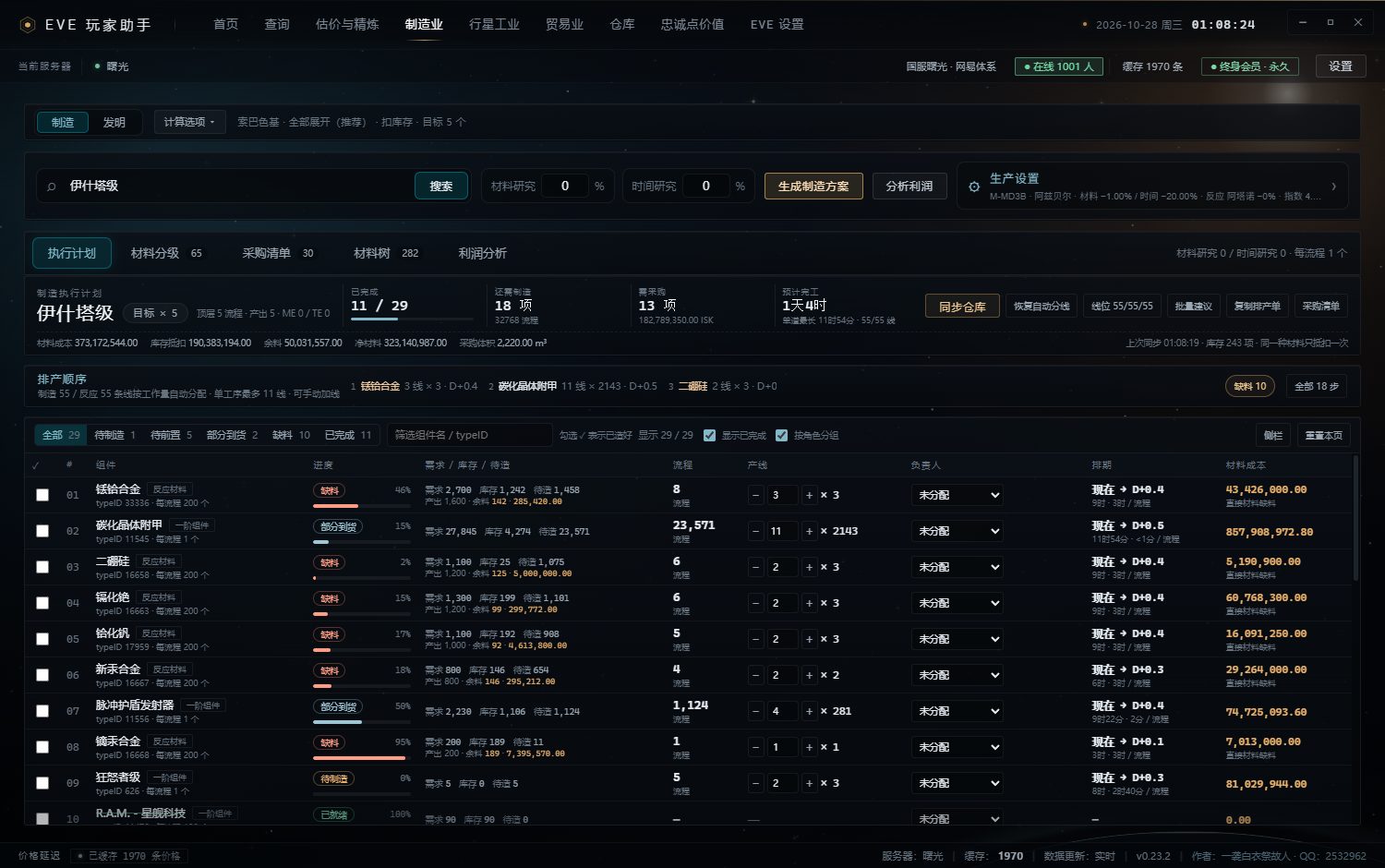Screen dimensions: 1385x868
Task: Tick the checkbox for the 碳化晶体附甲 row
Action: point(42,531)
